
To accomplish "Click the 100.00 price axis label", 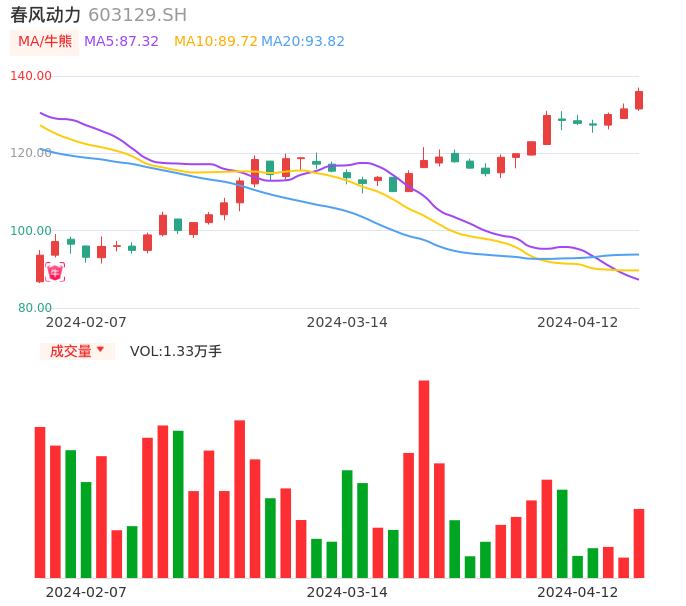I will point(31,231).
